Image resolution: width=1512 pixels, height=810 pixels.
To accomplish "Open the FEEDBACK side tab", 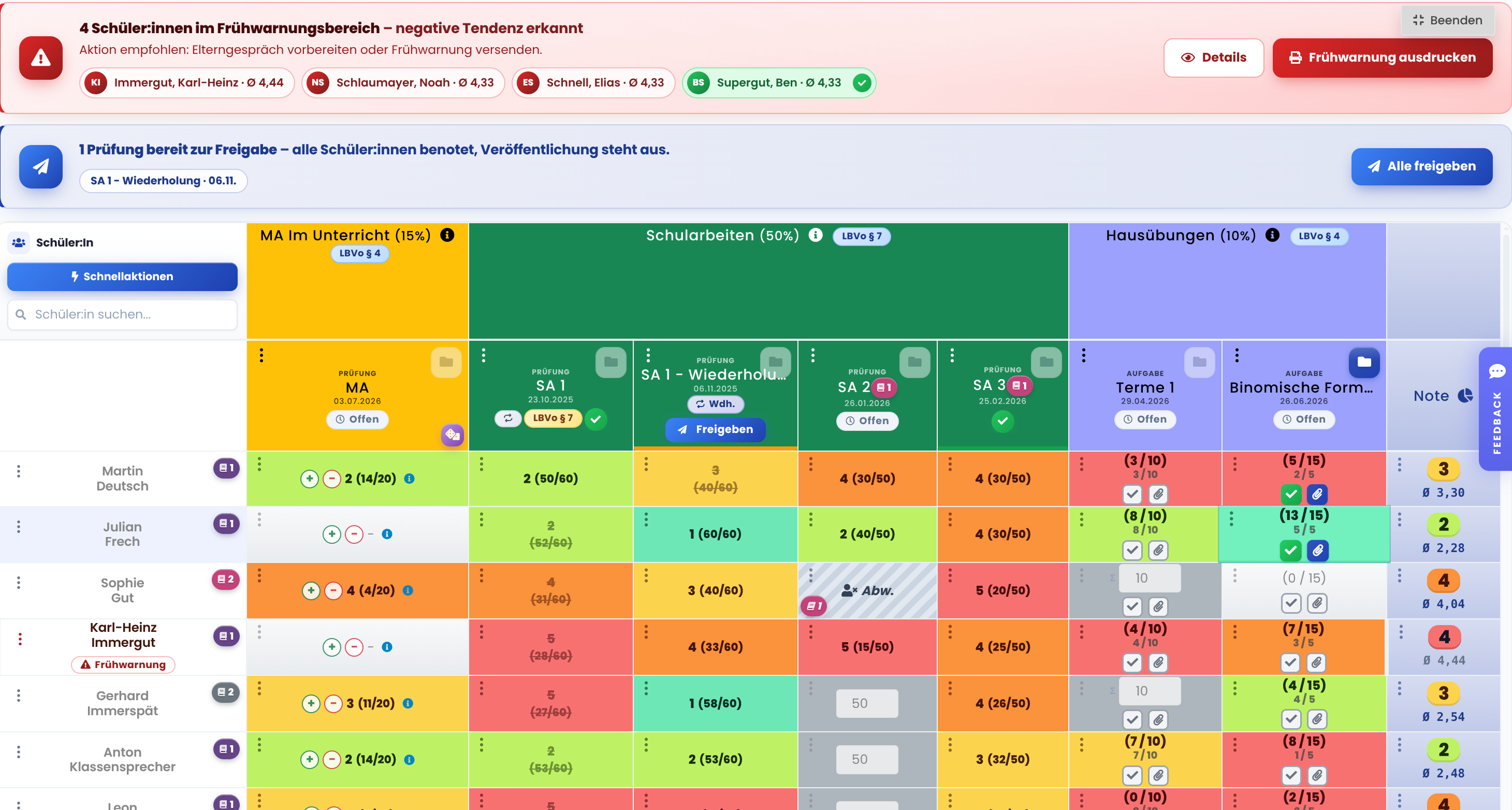I will click(x=1495, y=409).
